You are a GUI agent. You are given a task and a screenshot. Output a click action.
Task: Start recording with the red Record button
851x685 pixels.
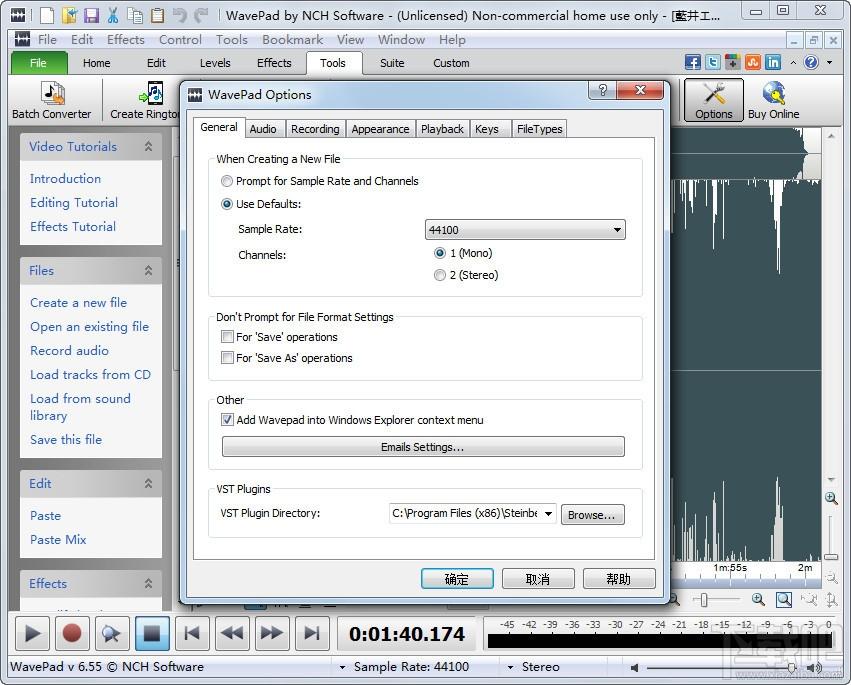point(72,633)
